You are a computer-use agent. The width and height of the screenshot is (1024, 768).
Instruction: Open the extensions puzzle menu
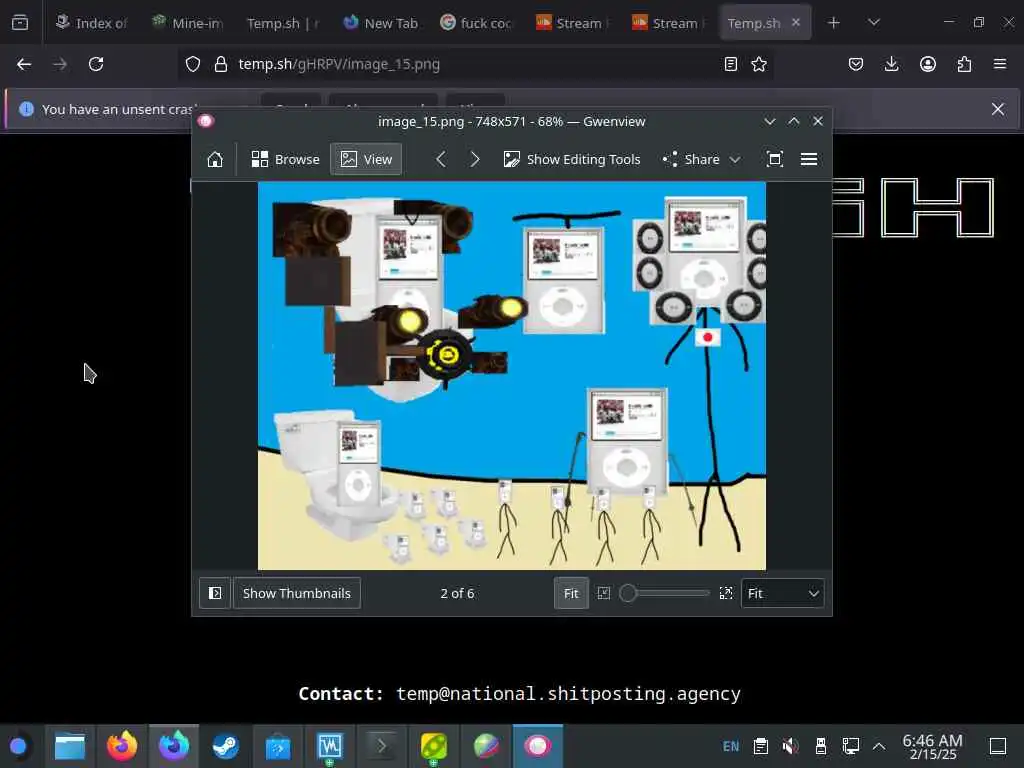click(x=964, y=64)
